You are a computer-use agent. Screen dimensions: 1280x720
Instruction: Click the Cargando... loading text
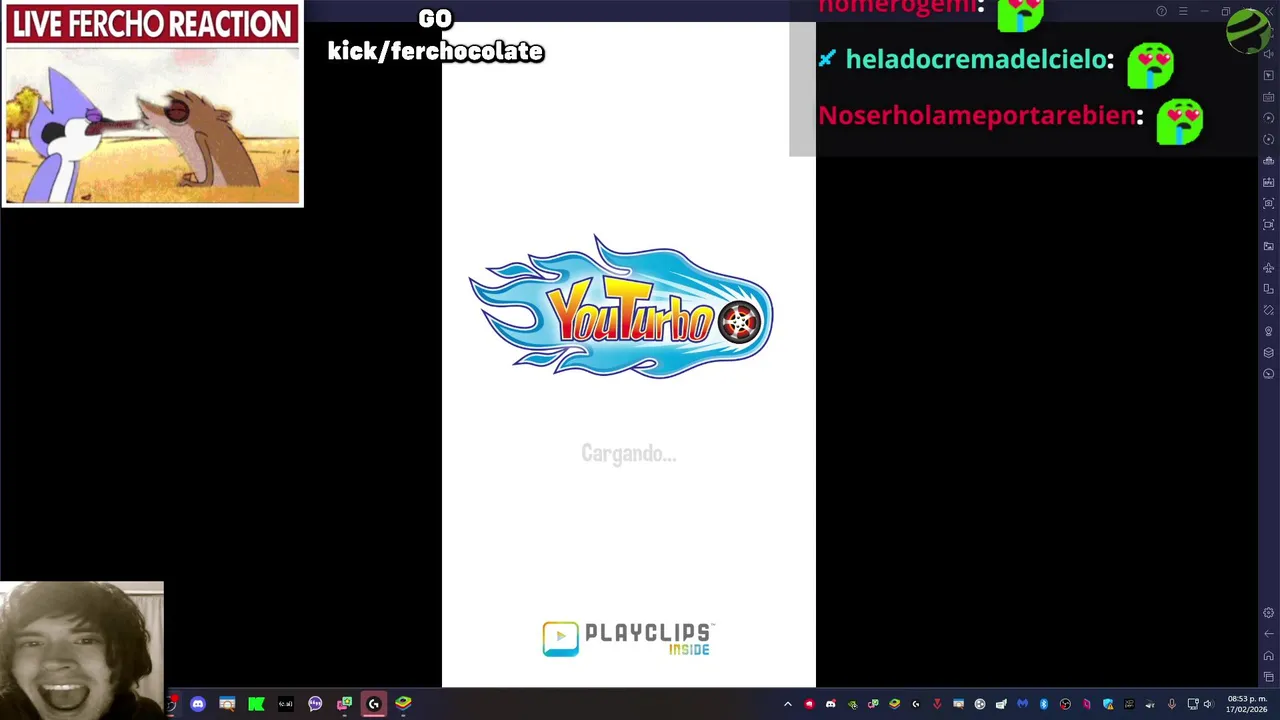(x=629, y=454)
